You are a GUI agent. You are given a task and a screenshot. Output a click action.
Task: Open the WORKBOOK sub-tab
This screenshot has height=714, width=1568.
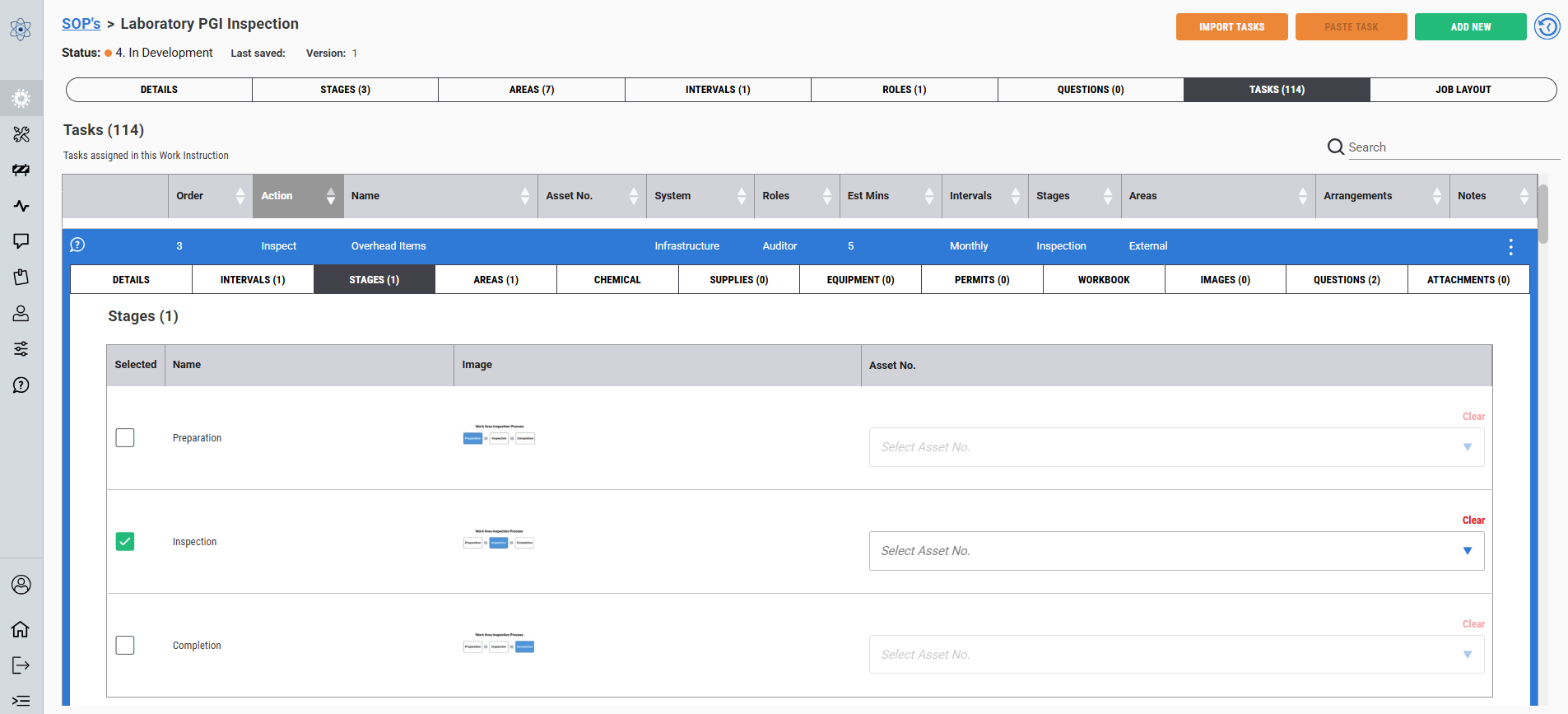(x=1103, y=280)
